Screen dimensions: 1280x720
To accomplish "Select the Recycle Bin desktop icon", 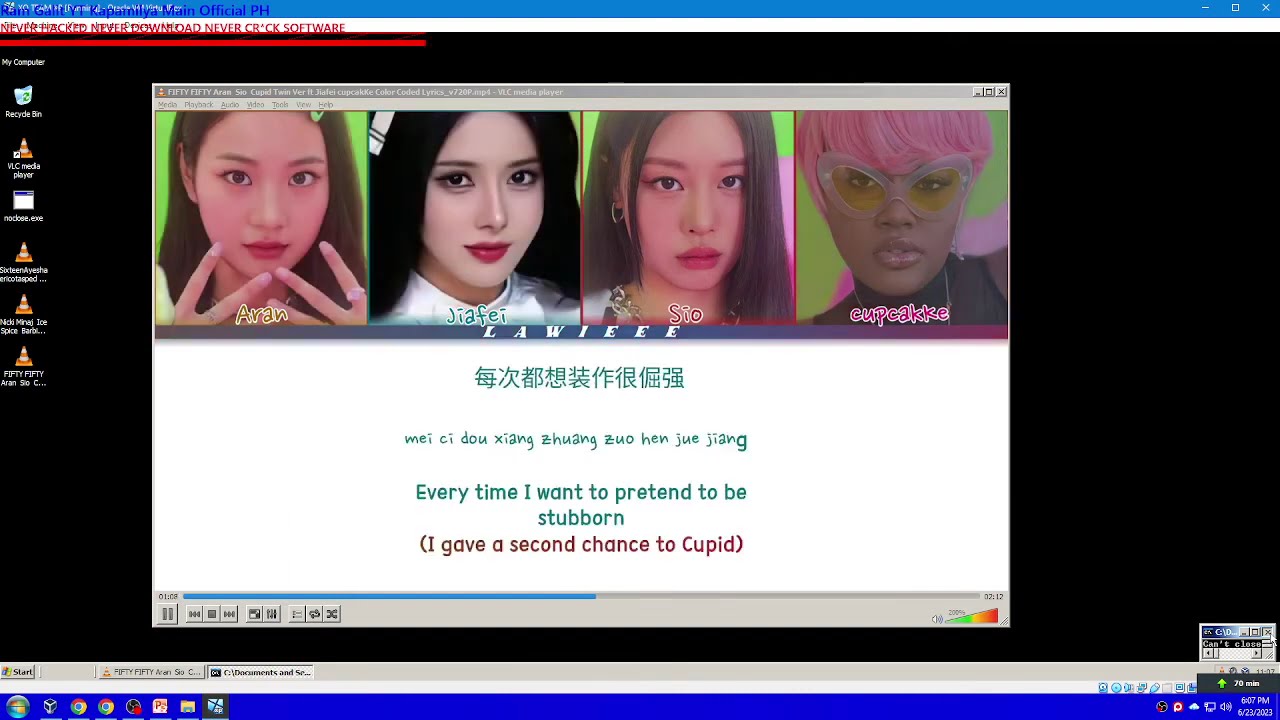I will coord(23,102).
